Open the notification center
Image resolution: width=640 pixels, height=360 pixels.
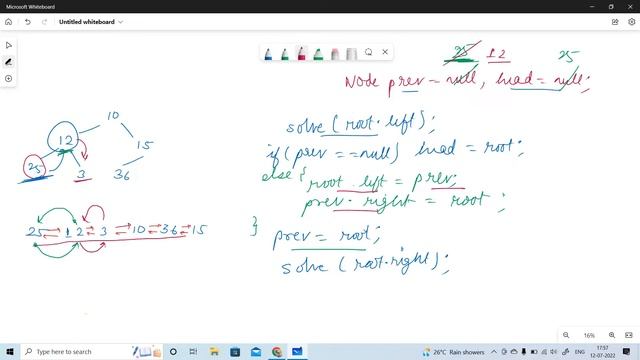click(627, 351)
